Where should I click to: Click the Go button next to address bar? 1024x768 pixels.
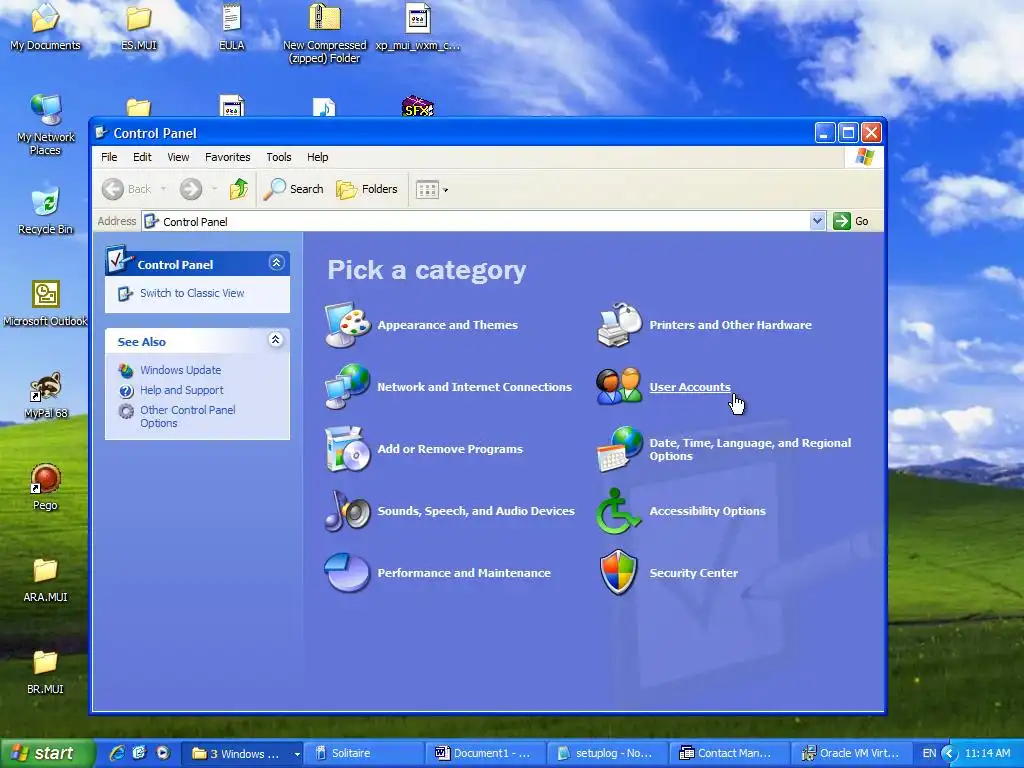[x=851, y=221]
